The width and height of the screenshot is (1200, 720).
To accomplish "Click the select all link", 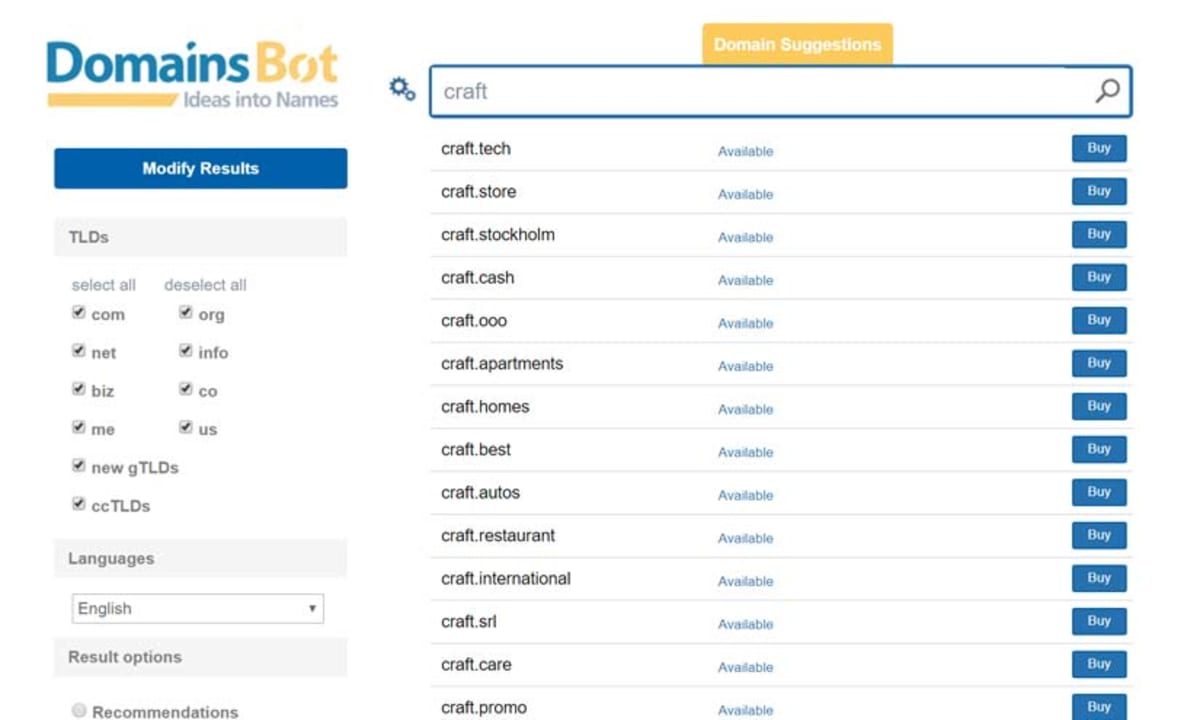I will point(104,285).
